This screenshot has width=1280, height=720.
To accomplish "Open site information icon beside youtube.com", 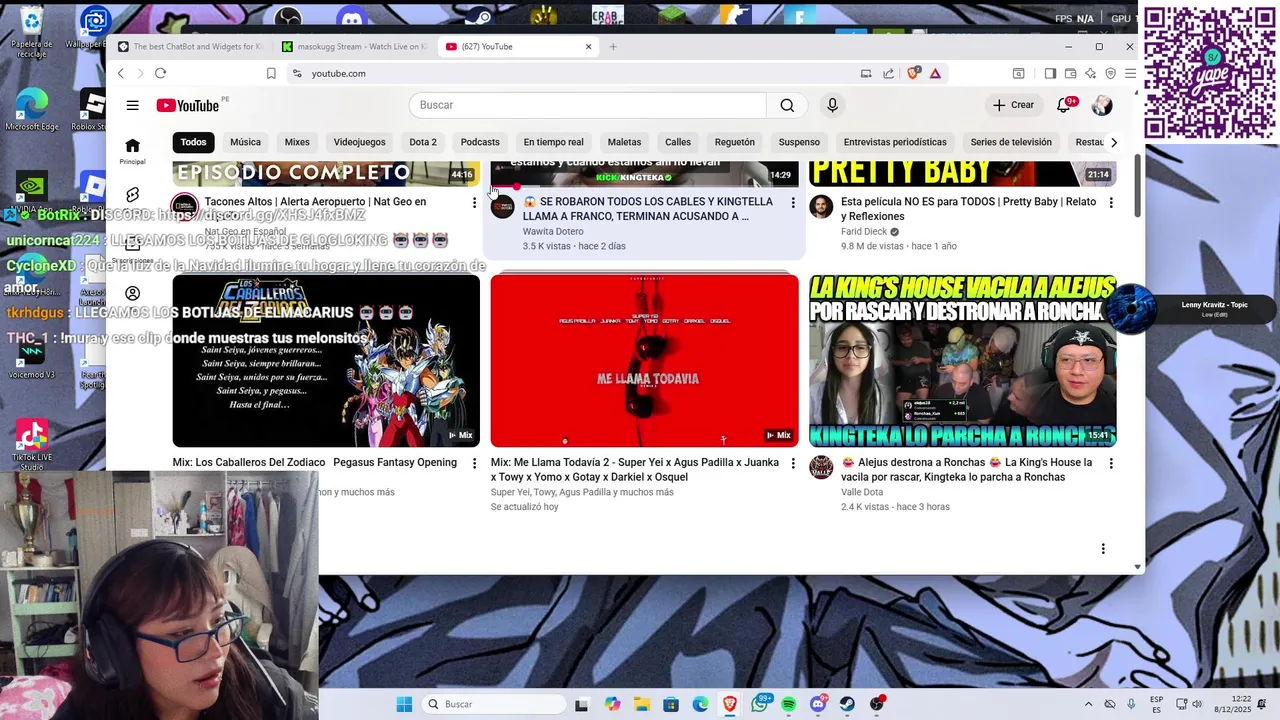I will (297, 73).
